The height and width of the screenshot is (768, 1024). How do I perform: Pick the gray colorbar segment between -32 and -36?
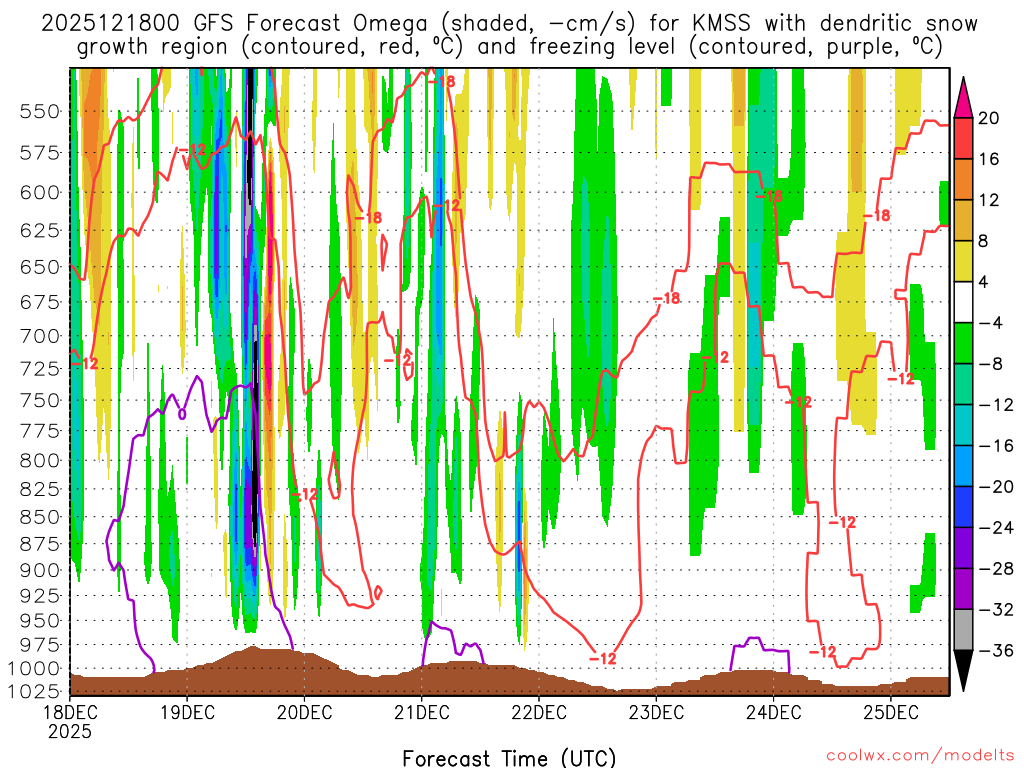coord(963,630)
